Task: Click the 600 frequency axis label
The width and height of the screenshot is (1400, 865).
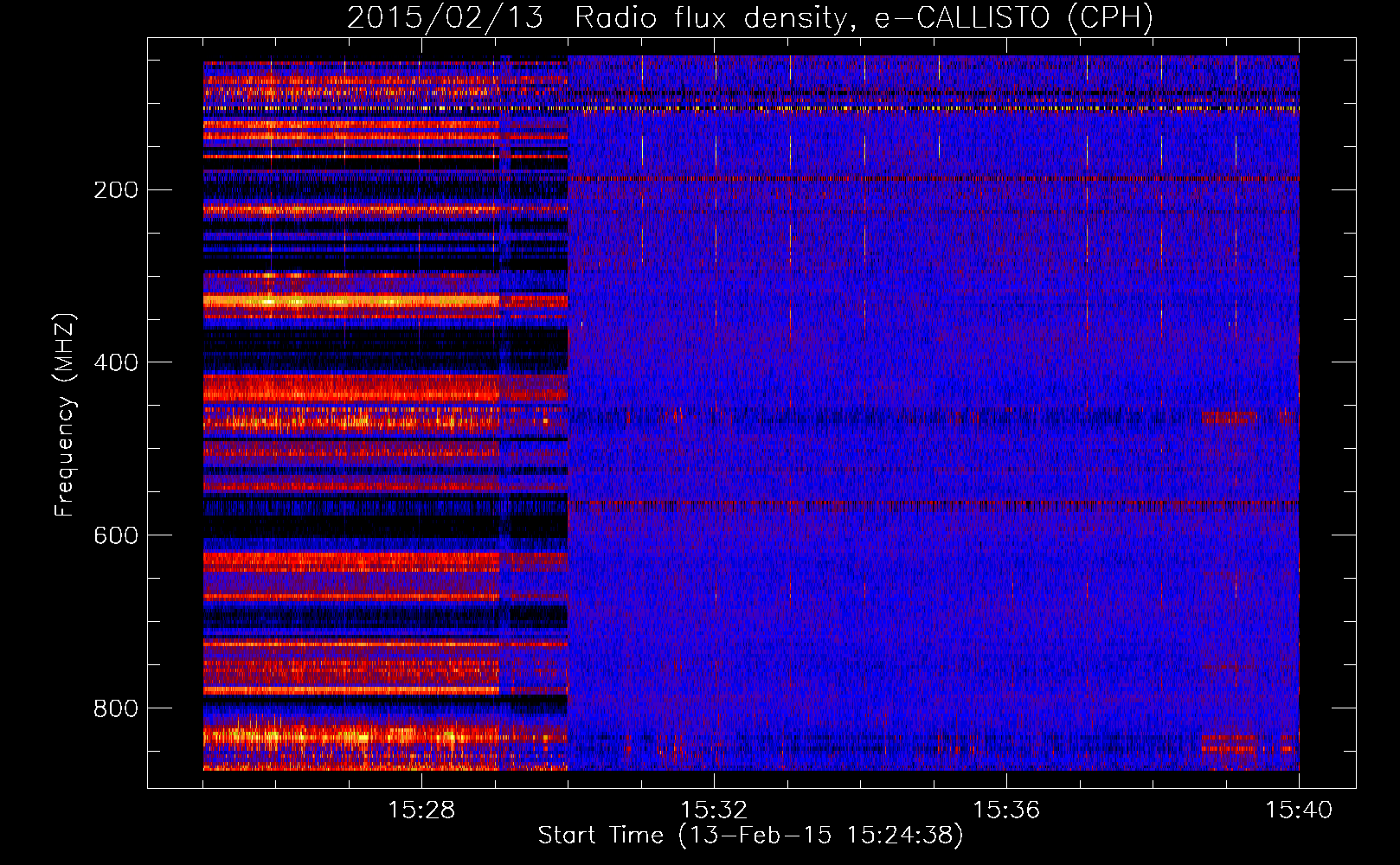Action: (115, 535)
